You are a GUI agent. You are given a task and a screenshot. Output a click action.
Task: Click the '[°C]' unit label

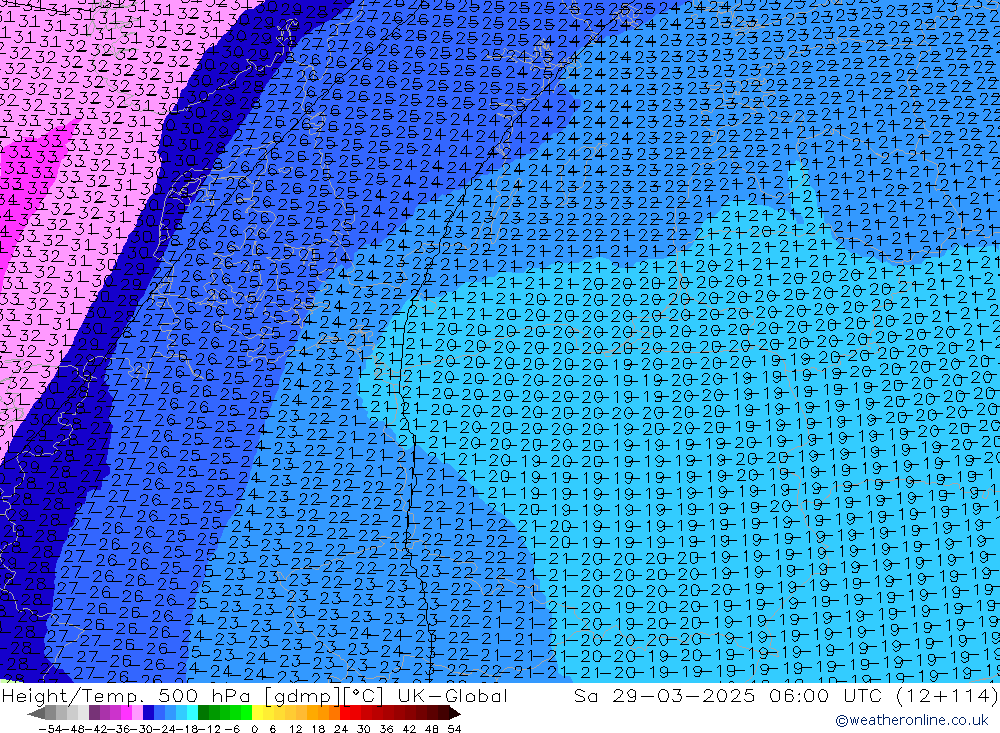coord(365,695)
